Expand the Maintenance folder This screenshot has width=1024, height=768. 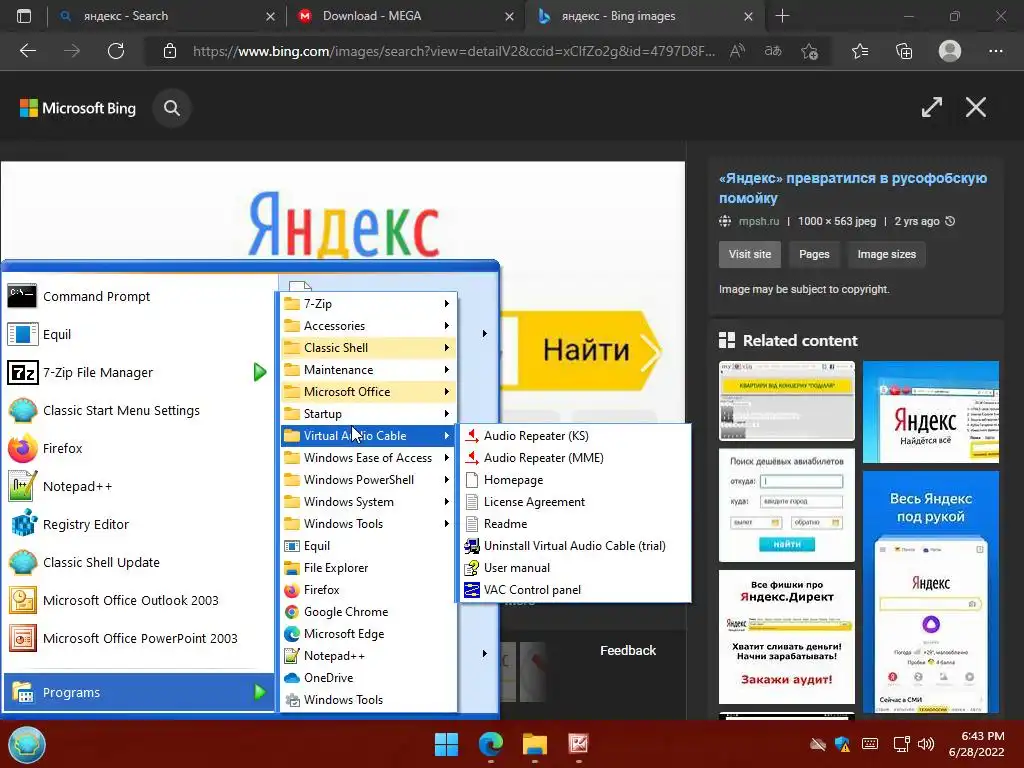pyautogui.click(x=368, y=370)
